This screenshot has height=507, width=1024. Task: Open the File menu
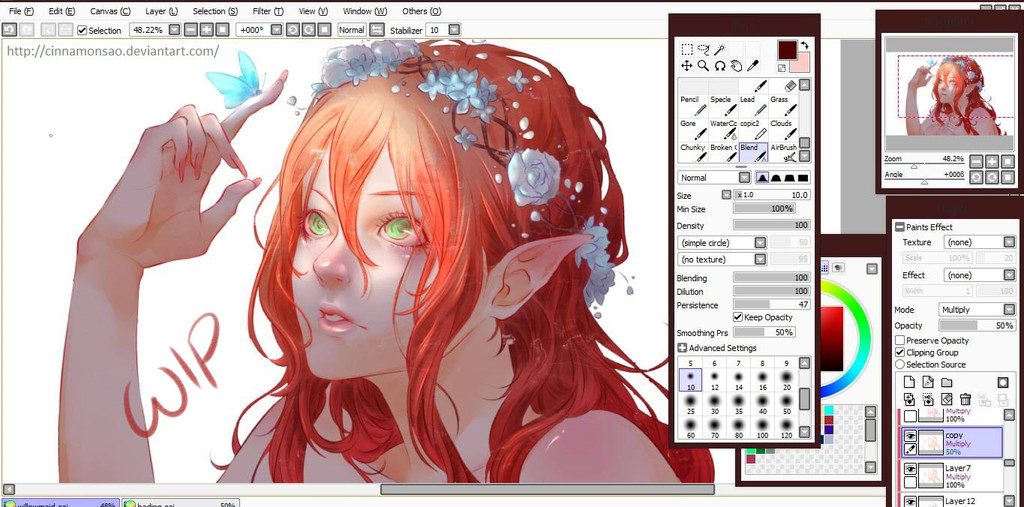(21, 11)
